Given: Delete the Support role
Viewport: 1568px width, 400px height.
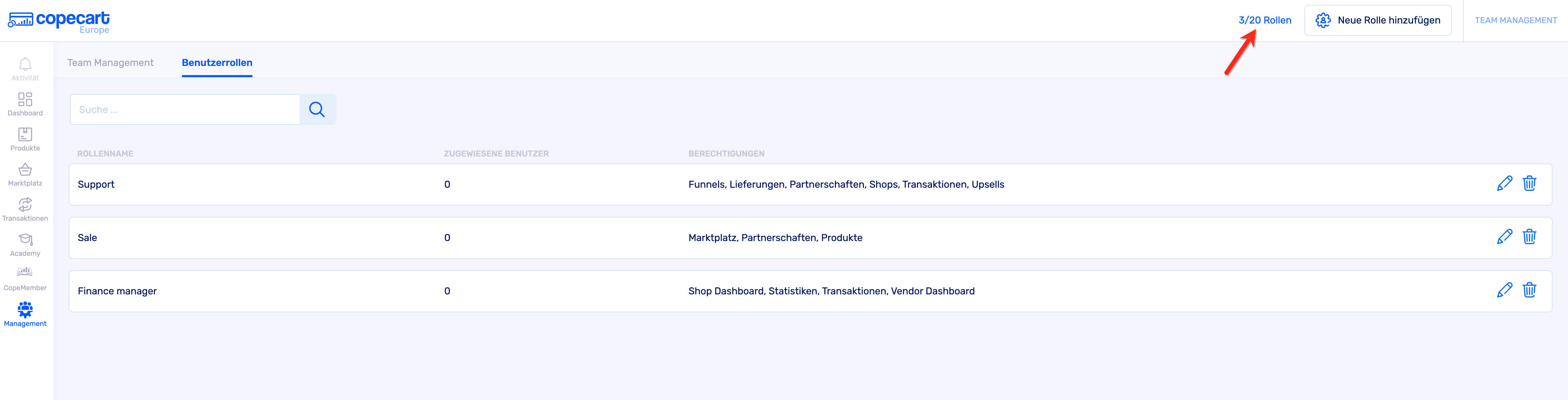Looking at the screenshot, I should click(x=1529, y=184).
